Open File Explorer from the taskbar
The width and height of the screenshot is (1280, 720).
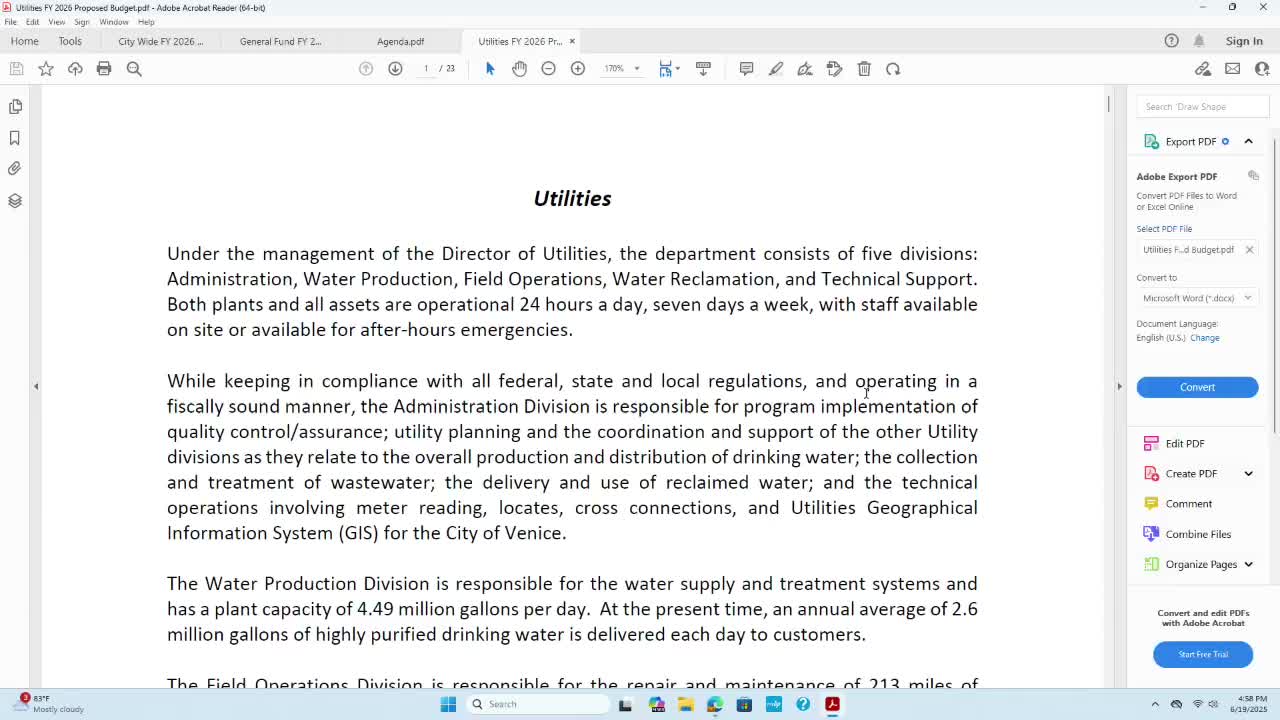(x=686, y=704)
